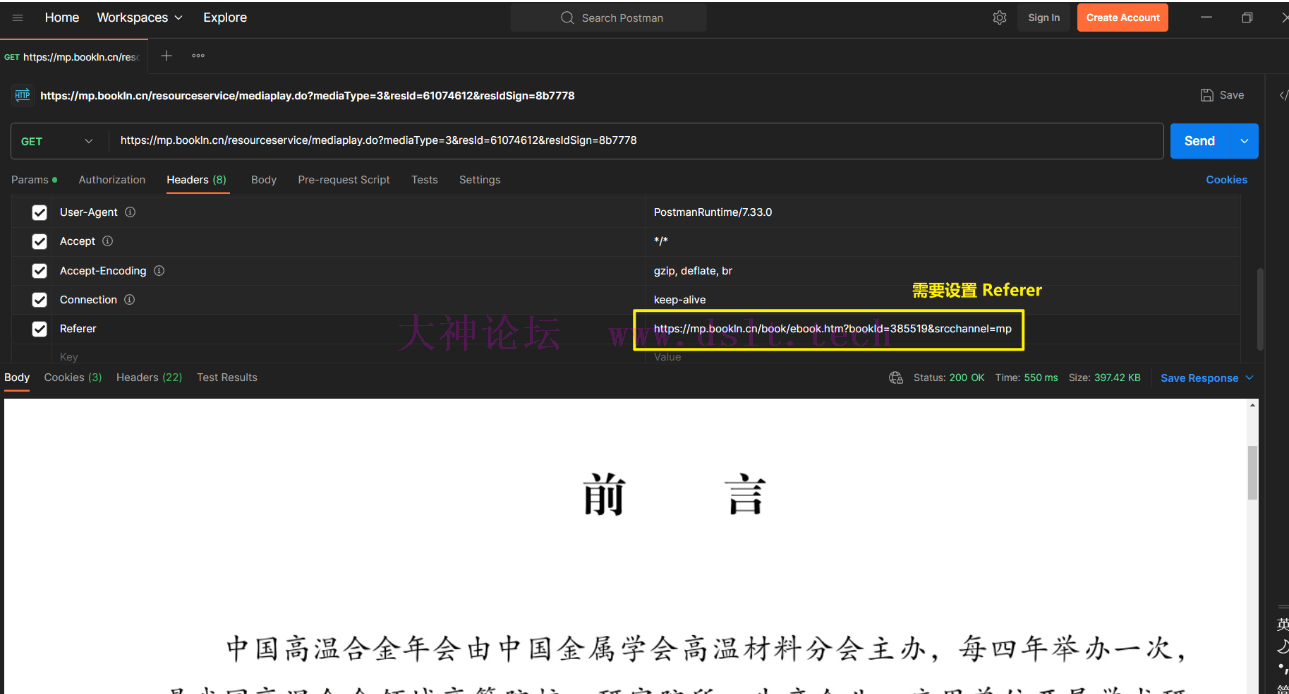The height and width of the screenshot is (694, 1289).
Task: Open the Explore menu item
Action: 225,17
